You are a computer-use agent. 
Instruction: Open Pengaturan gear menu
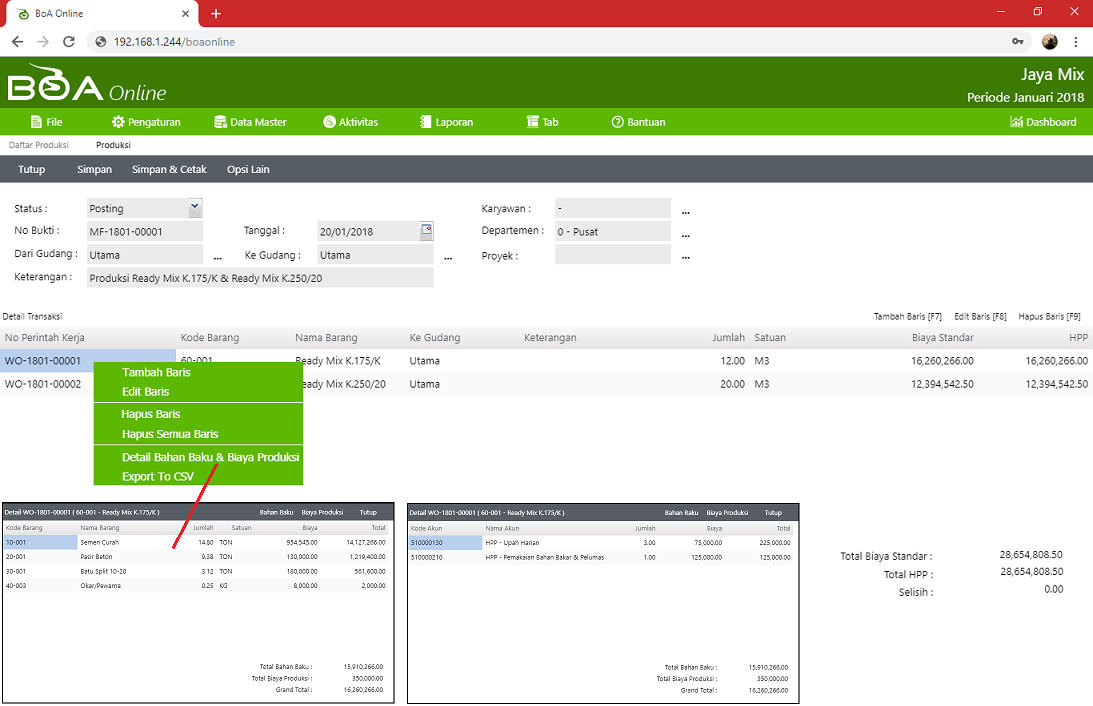click(118, 122)
